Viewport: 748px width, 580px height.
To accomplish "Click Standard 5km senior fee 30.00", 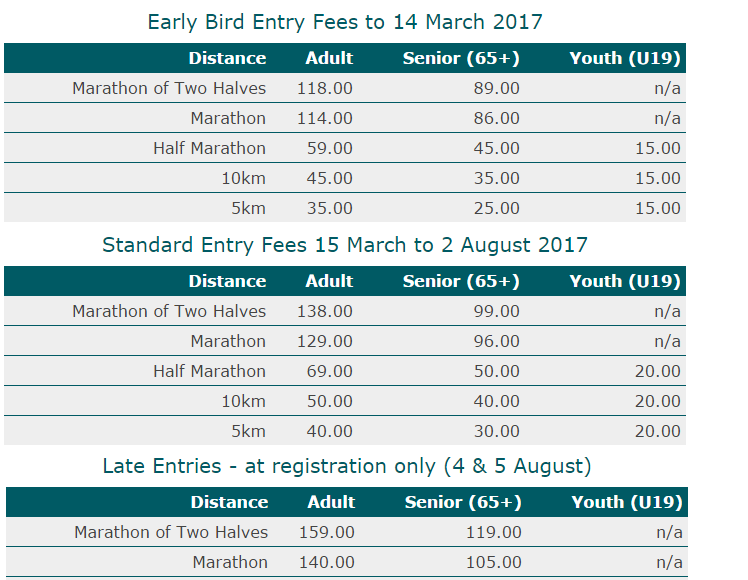I will pos(497,432).
